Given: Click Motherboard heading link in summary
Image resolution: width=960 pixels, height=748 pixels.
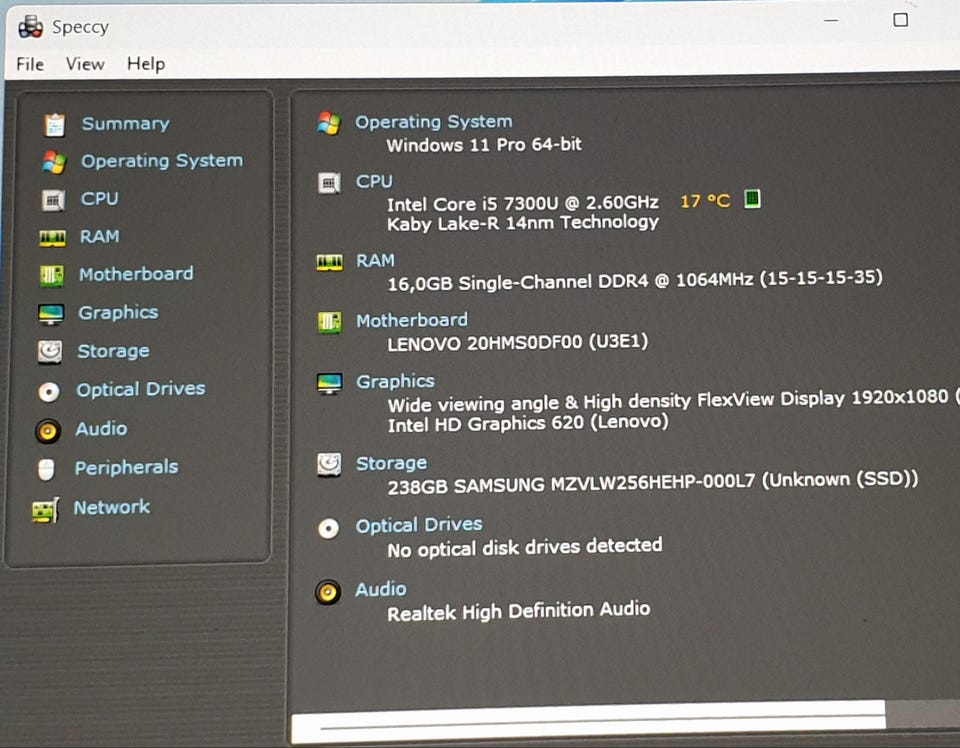Looking at the screenshot, I should pos(412,320).
